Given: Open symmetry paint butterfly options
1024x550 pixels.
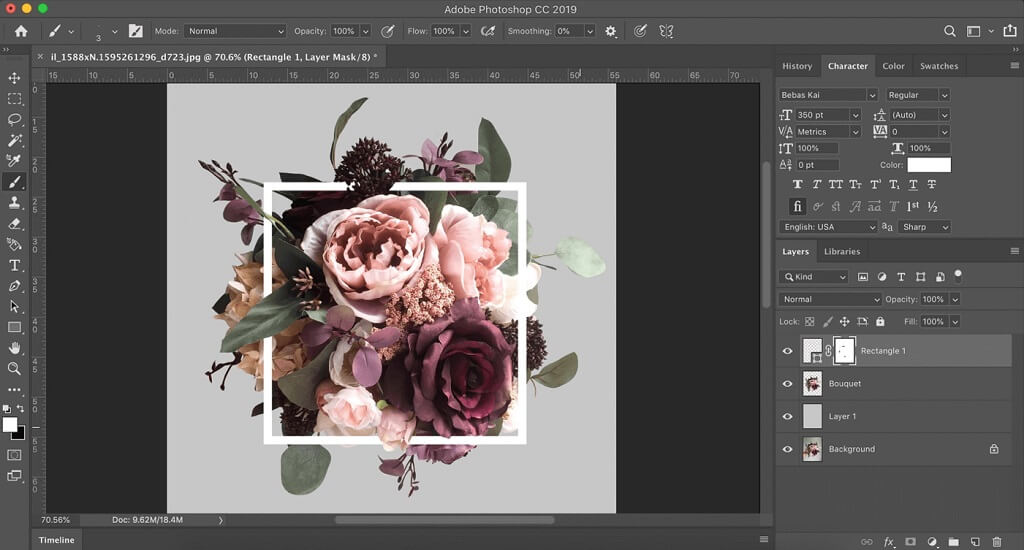Looking at the screenshot, I should pyautogui.click(x=666, y=31).
